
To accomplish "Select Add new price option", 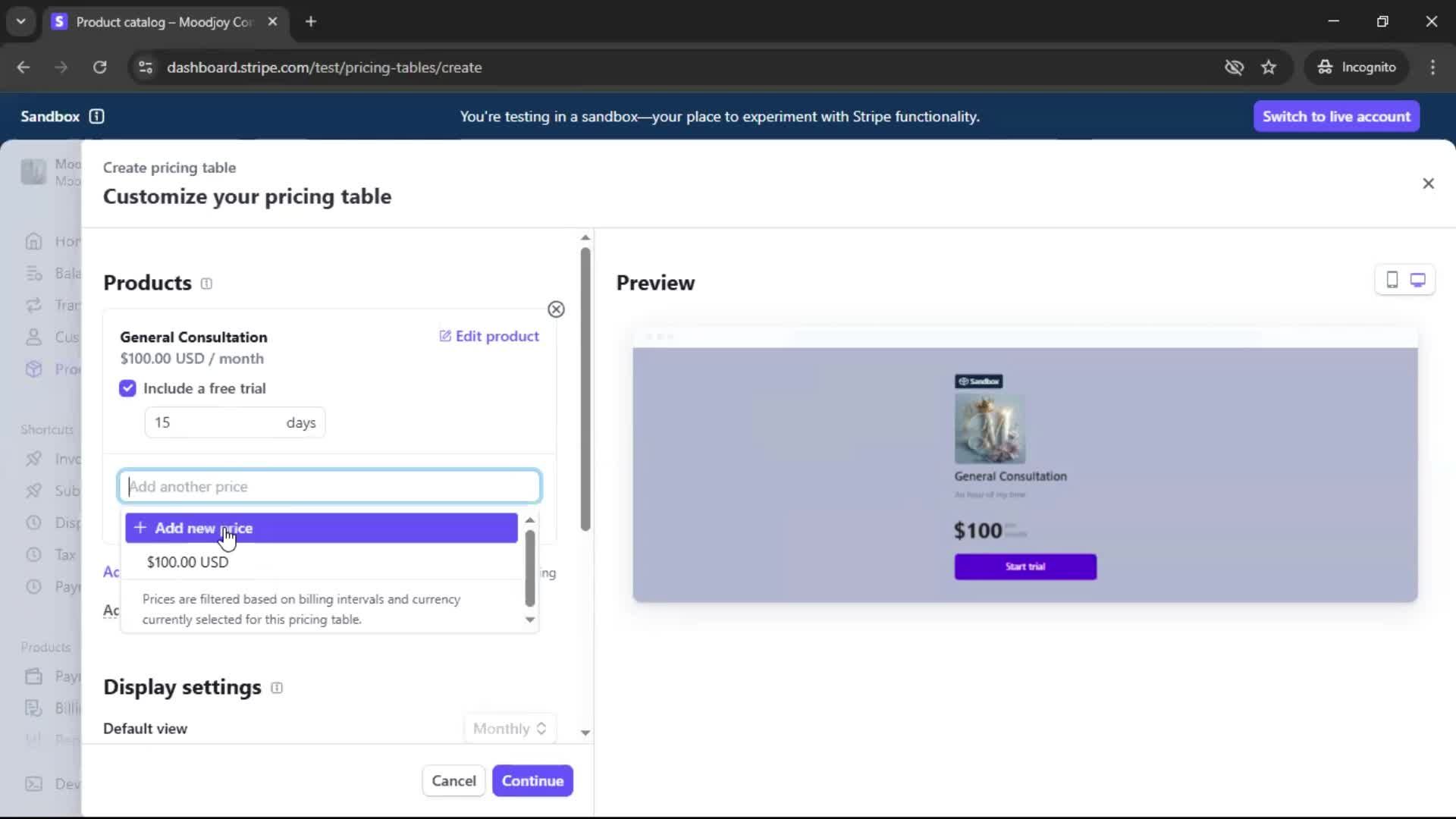I will [x=321, y=528].
